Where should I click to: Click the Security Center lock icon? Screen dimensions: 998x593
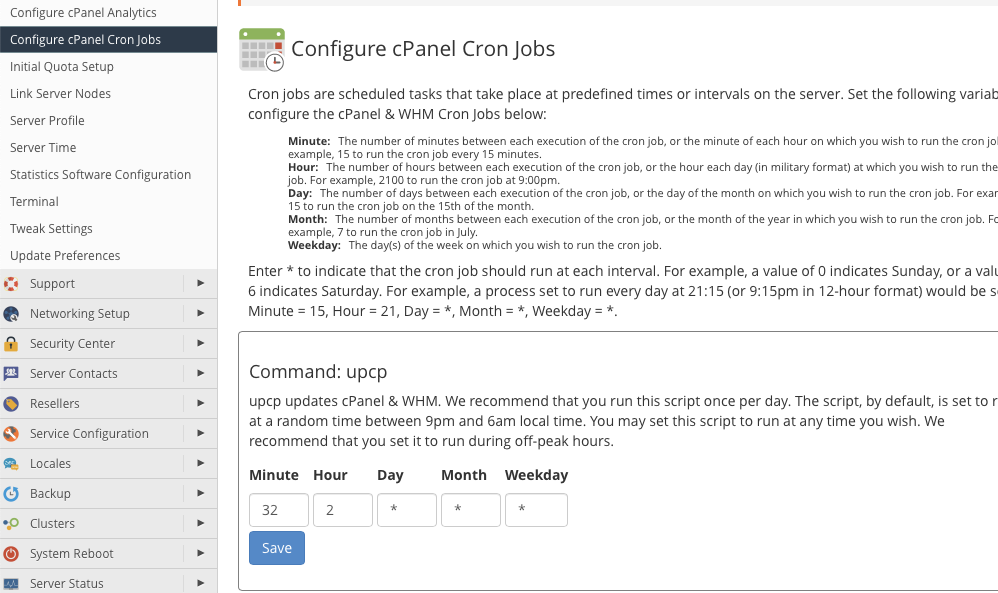(11, 344)
